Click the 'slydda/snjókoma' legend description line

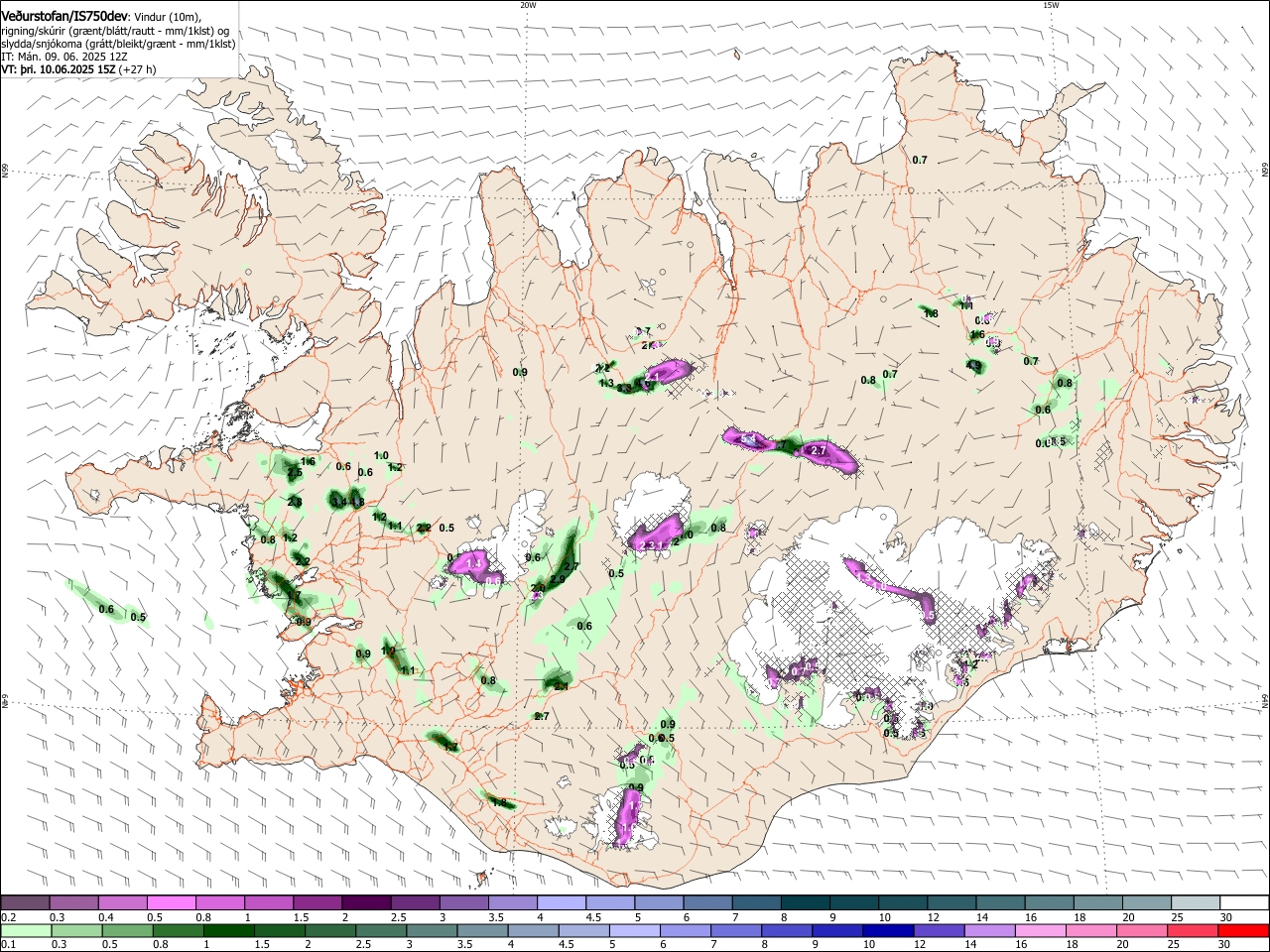click(118, 44)
